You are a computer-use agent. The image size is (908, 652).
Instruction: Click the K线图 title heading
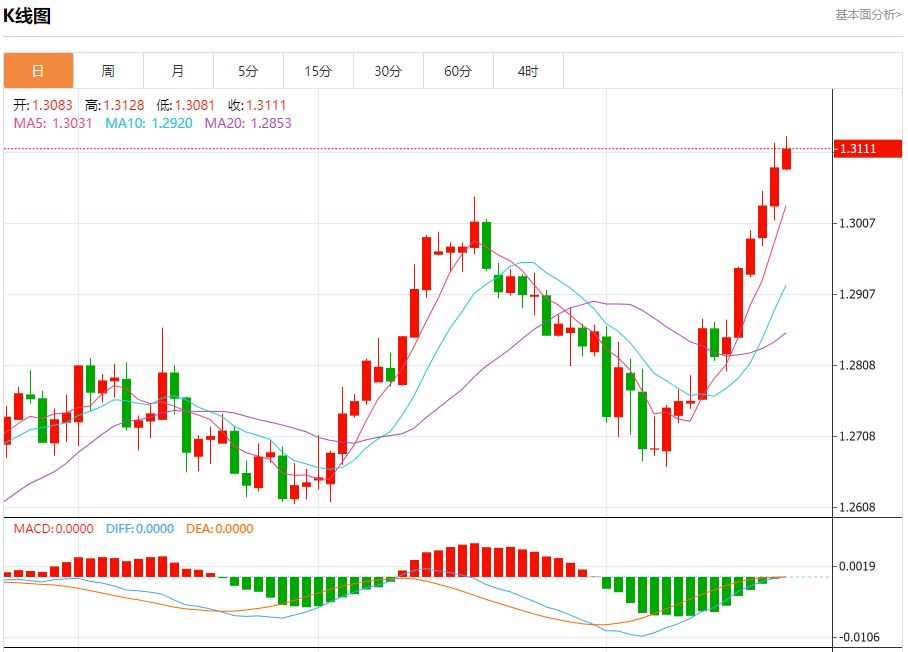coord(28,16)
